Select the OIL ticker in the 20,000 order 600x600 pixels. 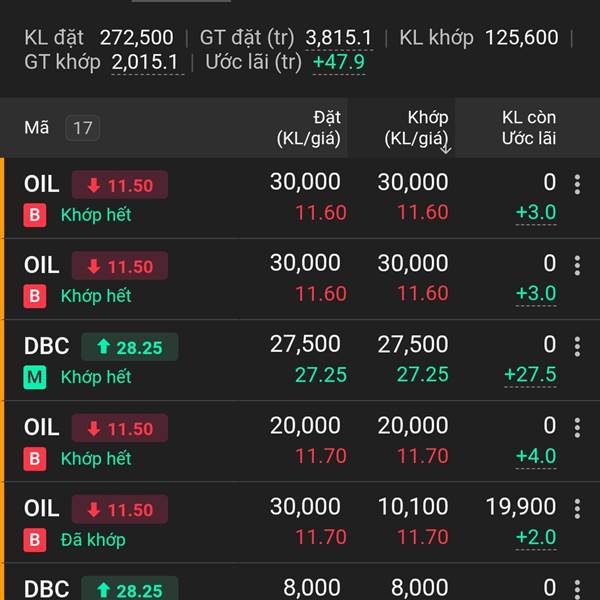(42, 427)
